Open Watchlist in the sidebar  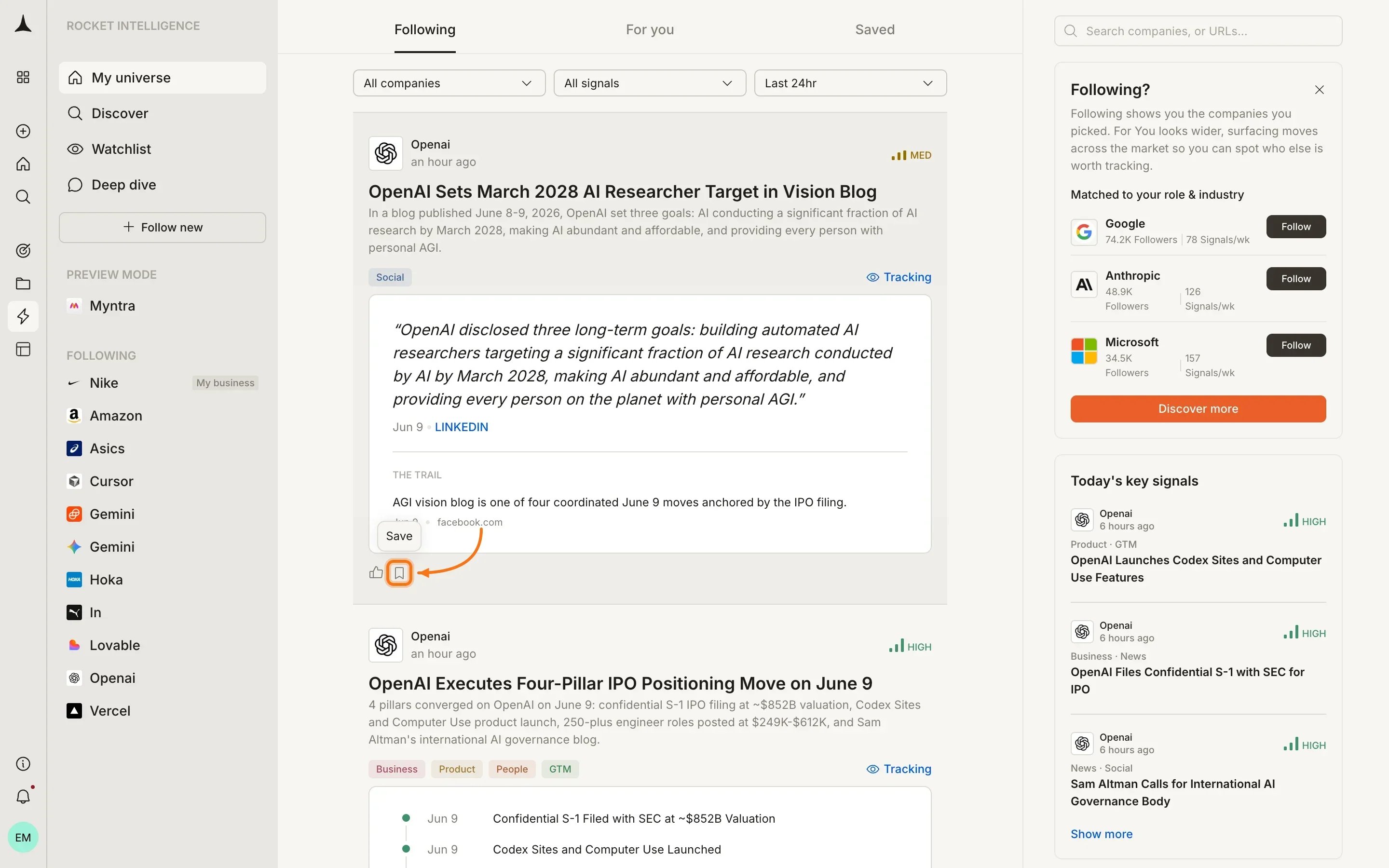tap(163, 149)
